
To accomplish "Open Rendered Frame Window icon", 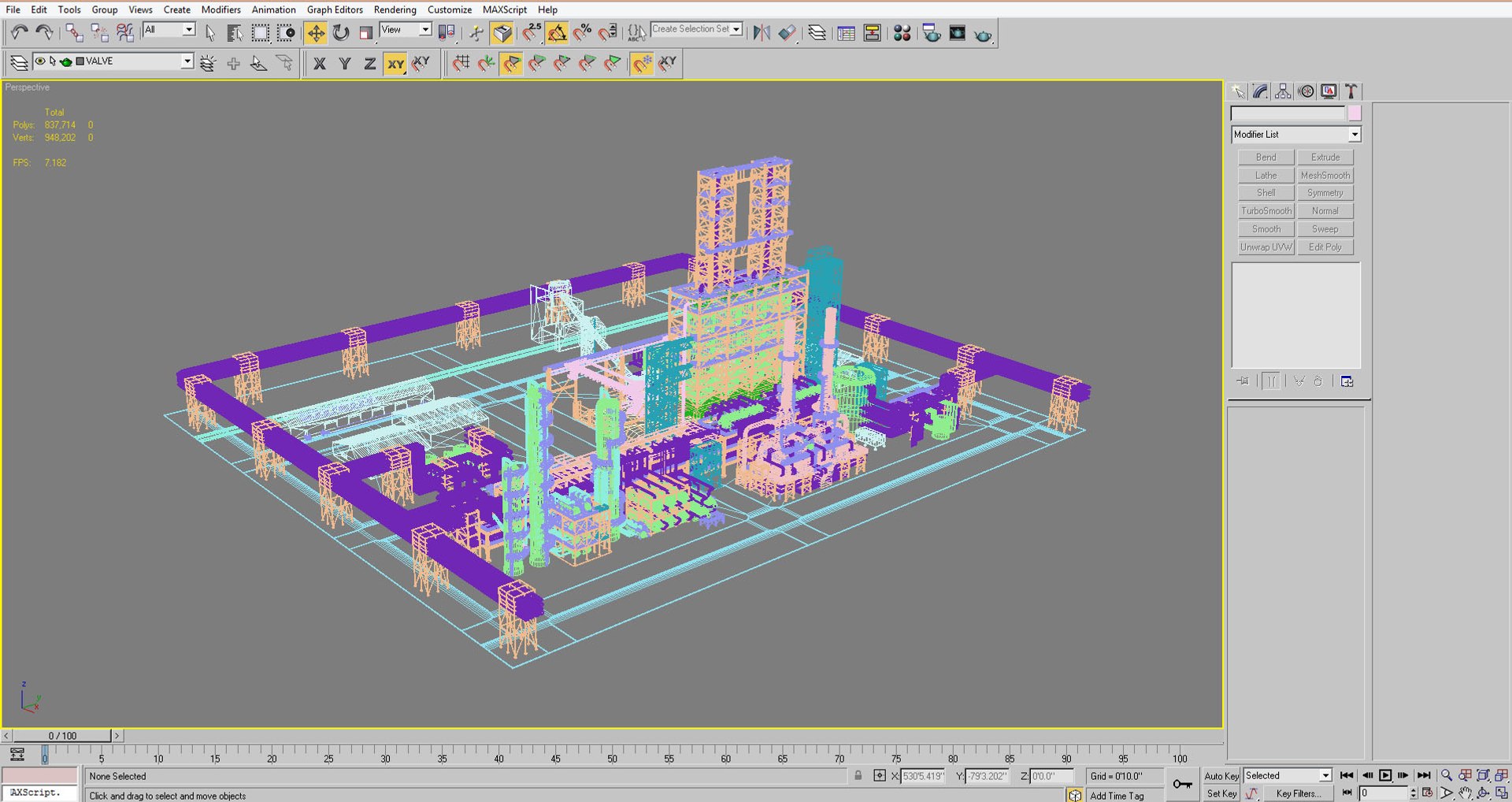I will click(958, 32).
